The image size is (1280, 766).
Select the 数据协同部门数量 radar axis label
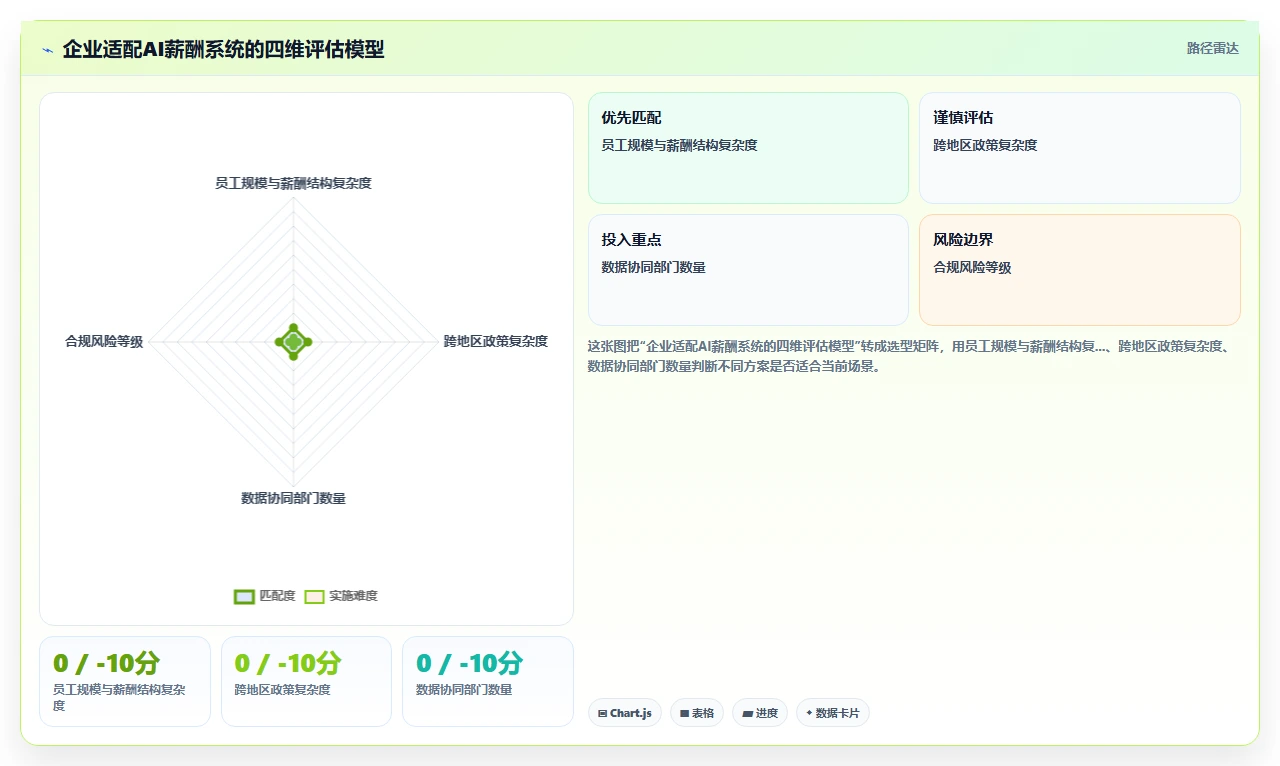(x=293, y=498)
